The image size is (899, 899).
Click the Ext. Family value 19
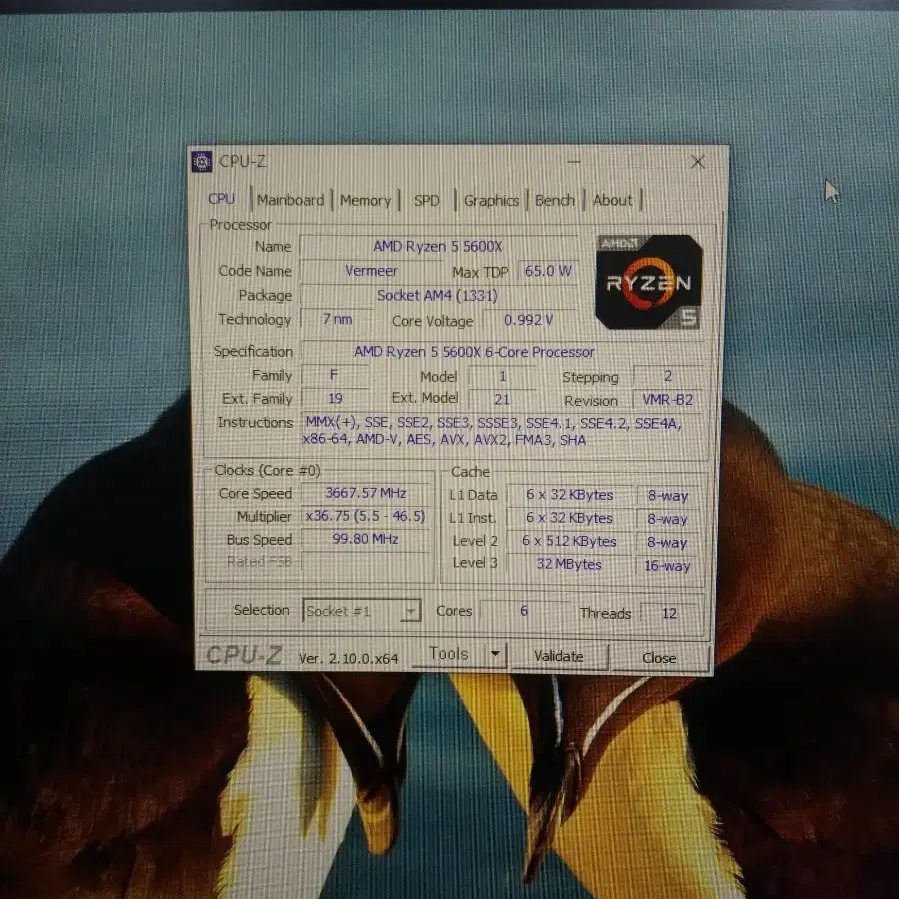click(x=335, y=398)
